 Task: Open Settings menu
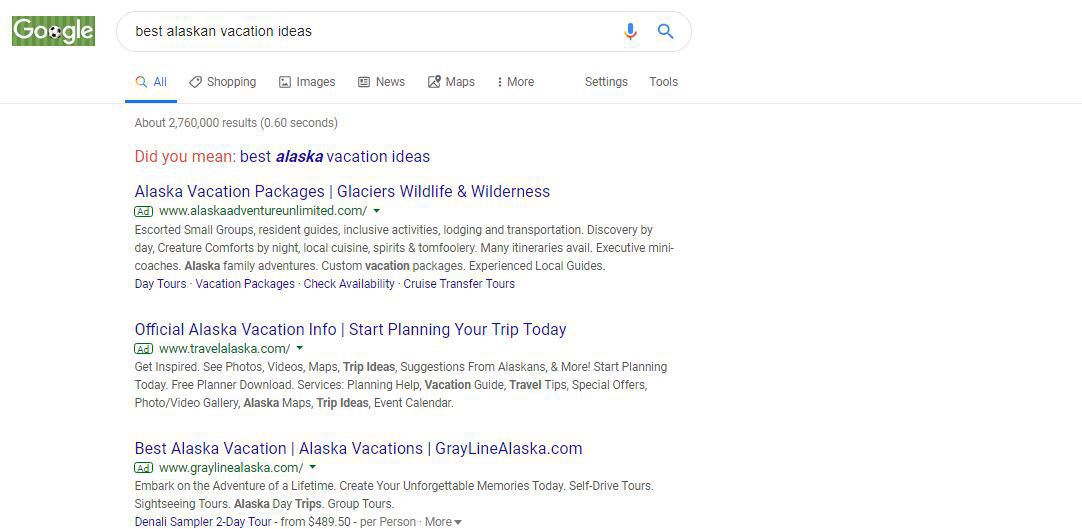click(606, 81)
